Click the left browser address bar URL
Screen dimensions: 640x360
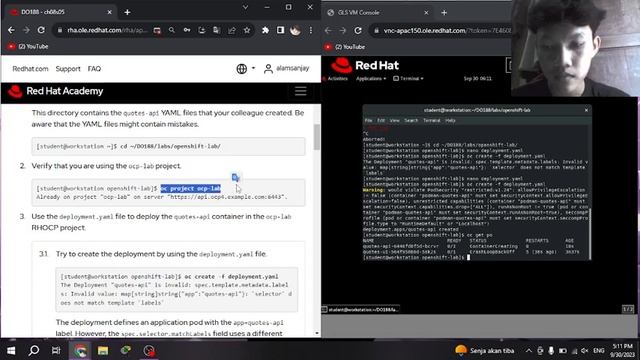point(107,30)
